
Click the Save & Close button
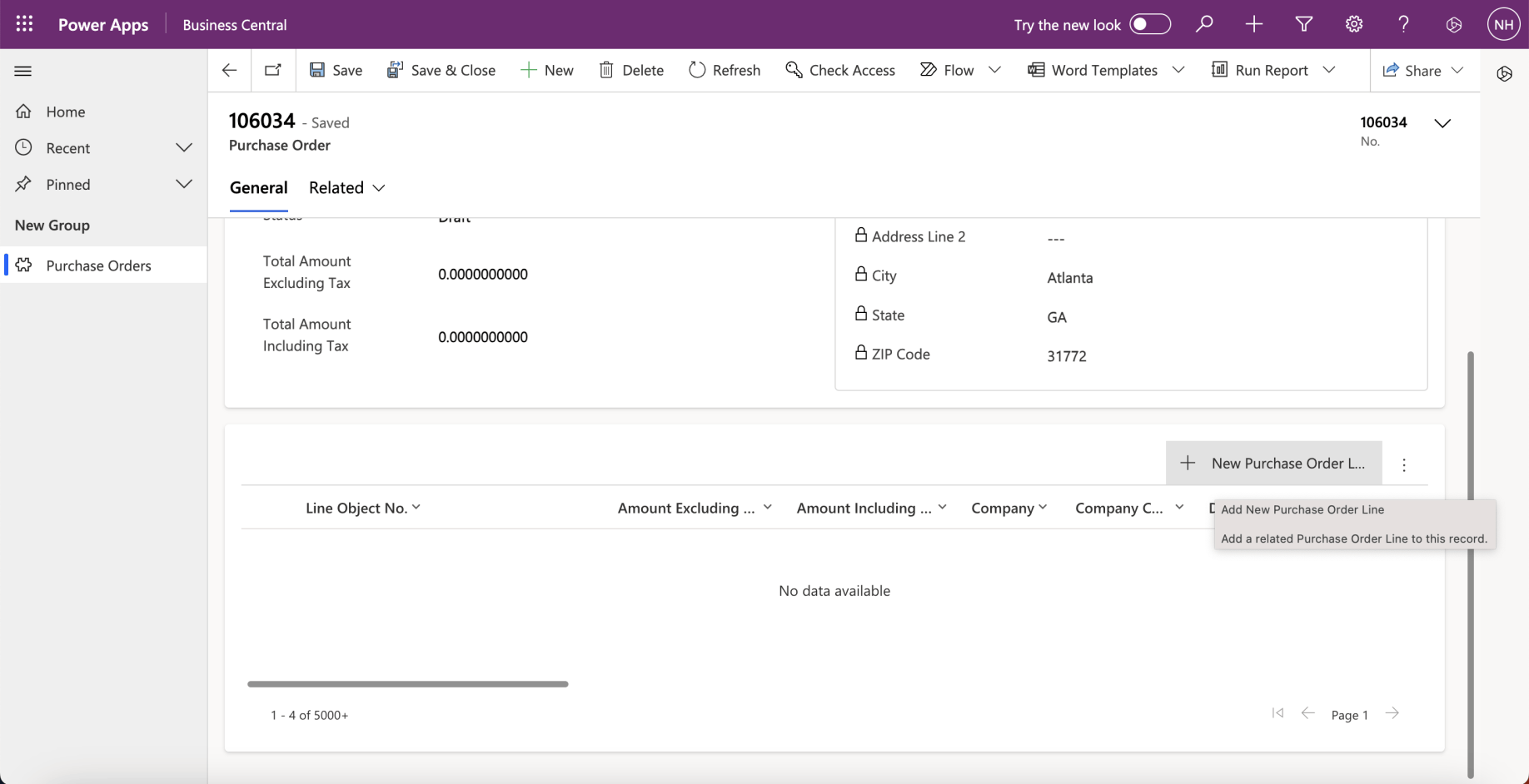pos(441,70)
